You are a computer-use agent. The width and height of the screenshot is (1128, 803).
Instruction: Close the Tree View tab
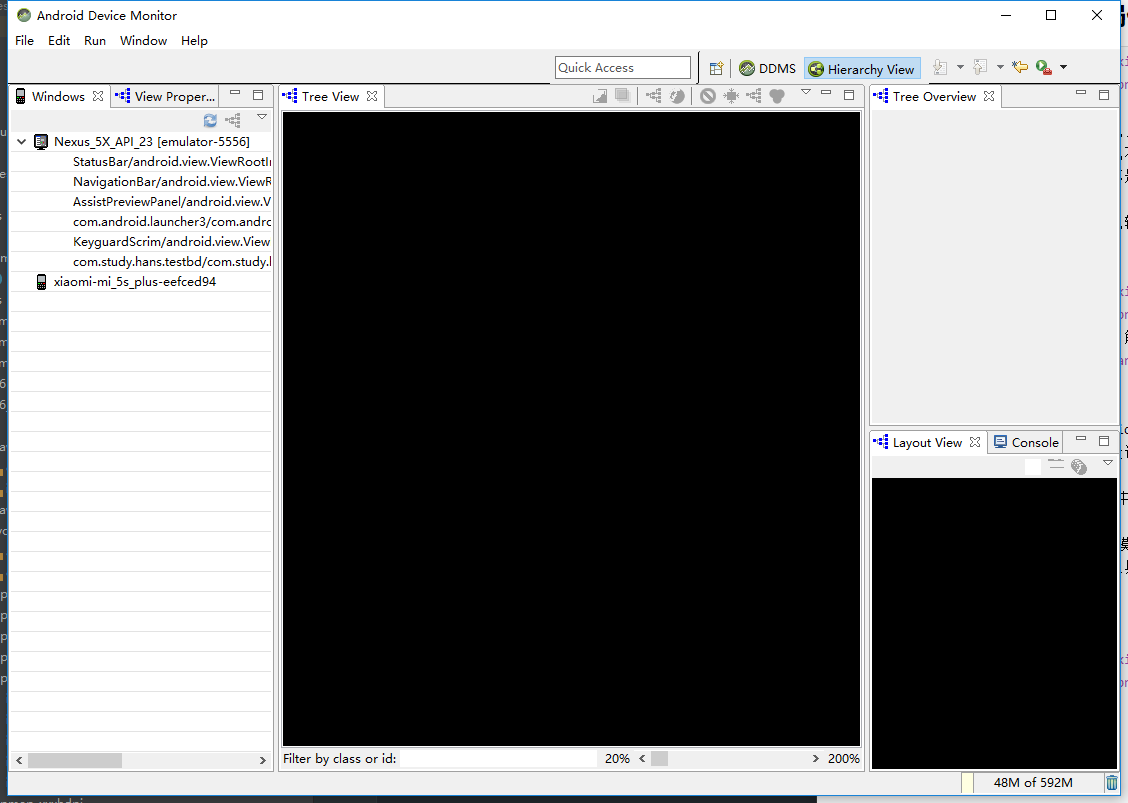click(x=372, y=96)
